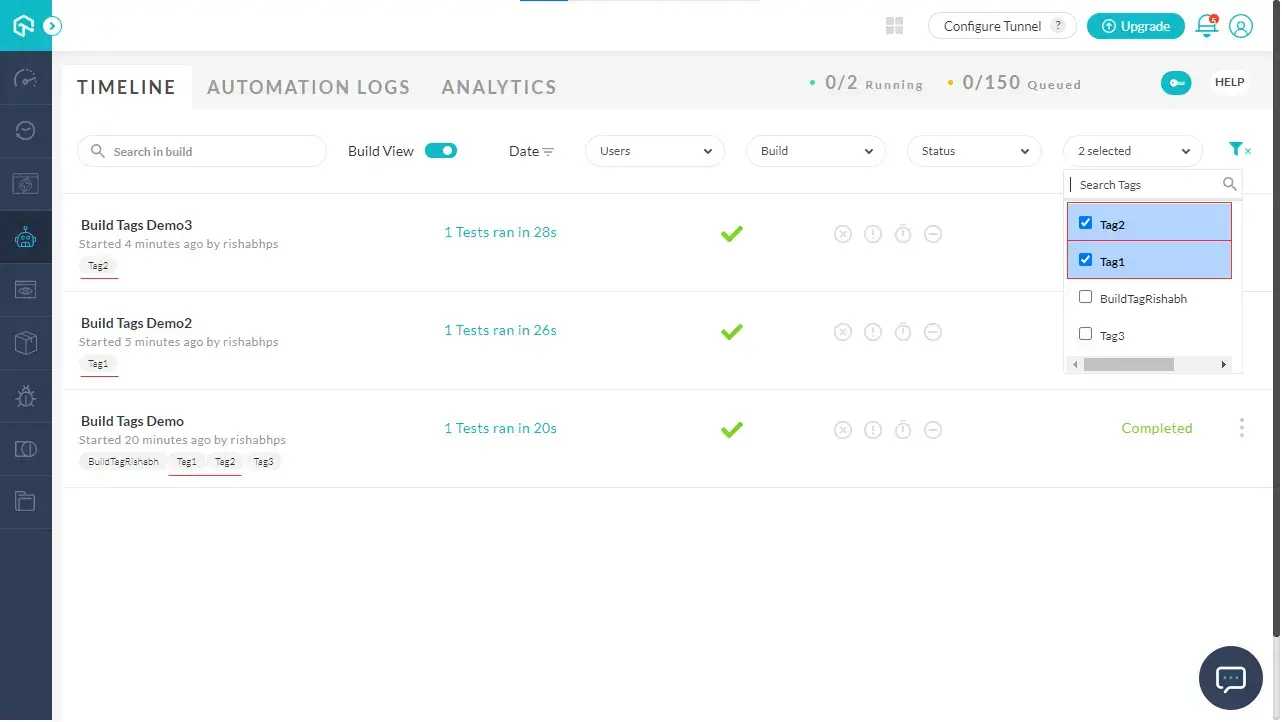1282x722 pixels.
Task: Toggle the Build View switch
Action: click(441, 151)
